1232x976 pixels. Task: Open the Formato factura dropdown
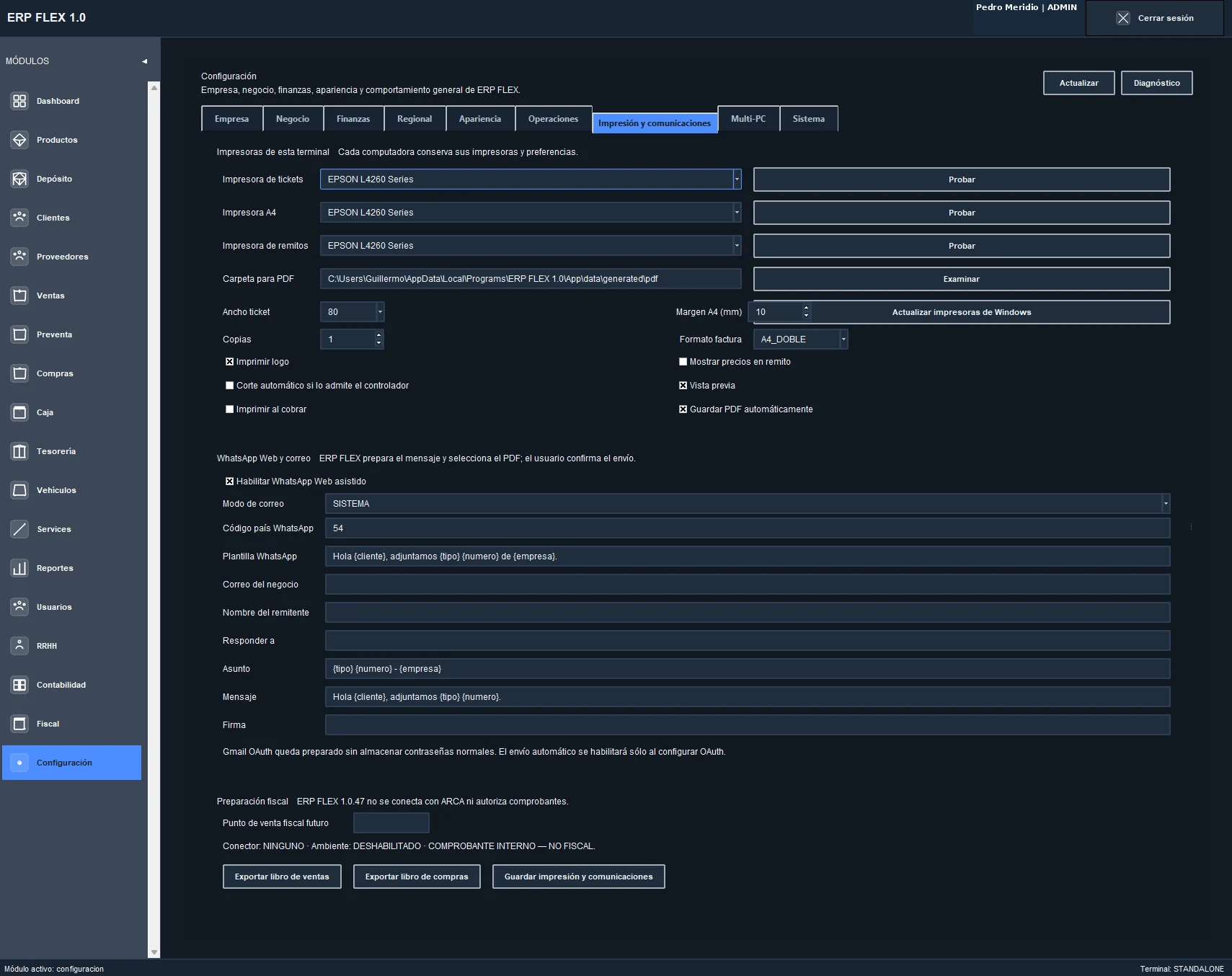tap(843, 340)
